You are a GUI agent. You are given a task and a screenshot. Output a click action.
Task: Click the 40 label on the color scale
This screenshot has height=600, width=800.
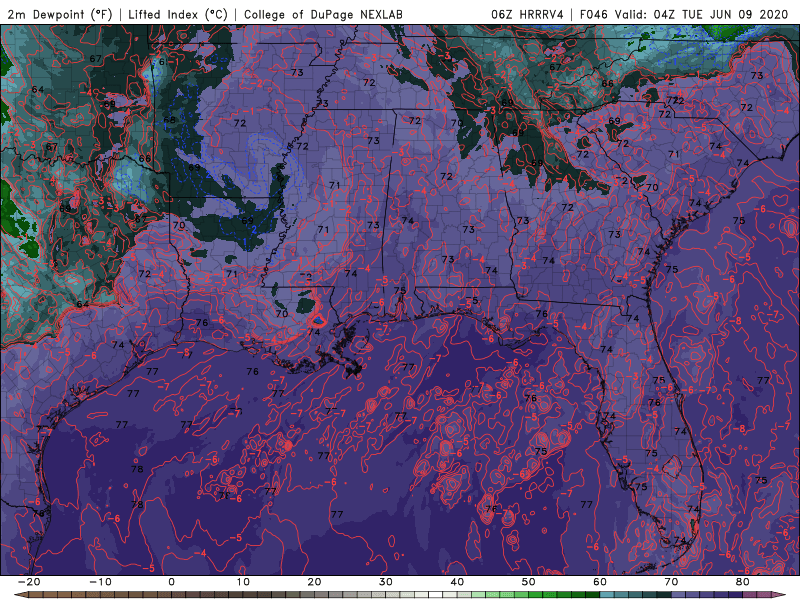457,582
